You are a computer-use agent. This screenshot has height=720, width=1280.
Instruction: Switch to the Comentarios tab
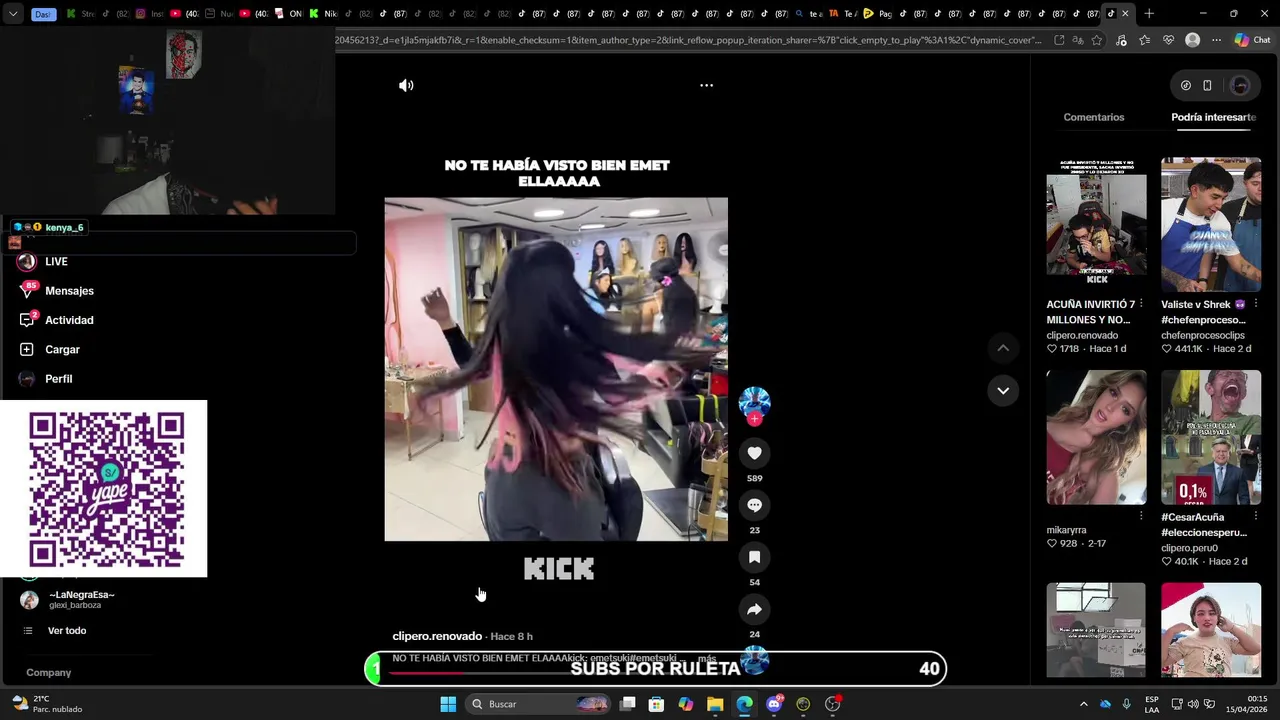point(1094,117)
